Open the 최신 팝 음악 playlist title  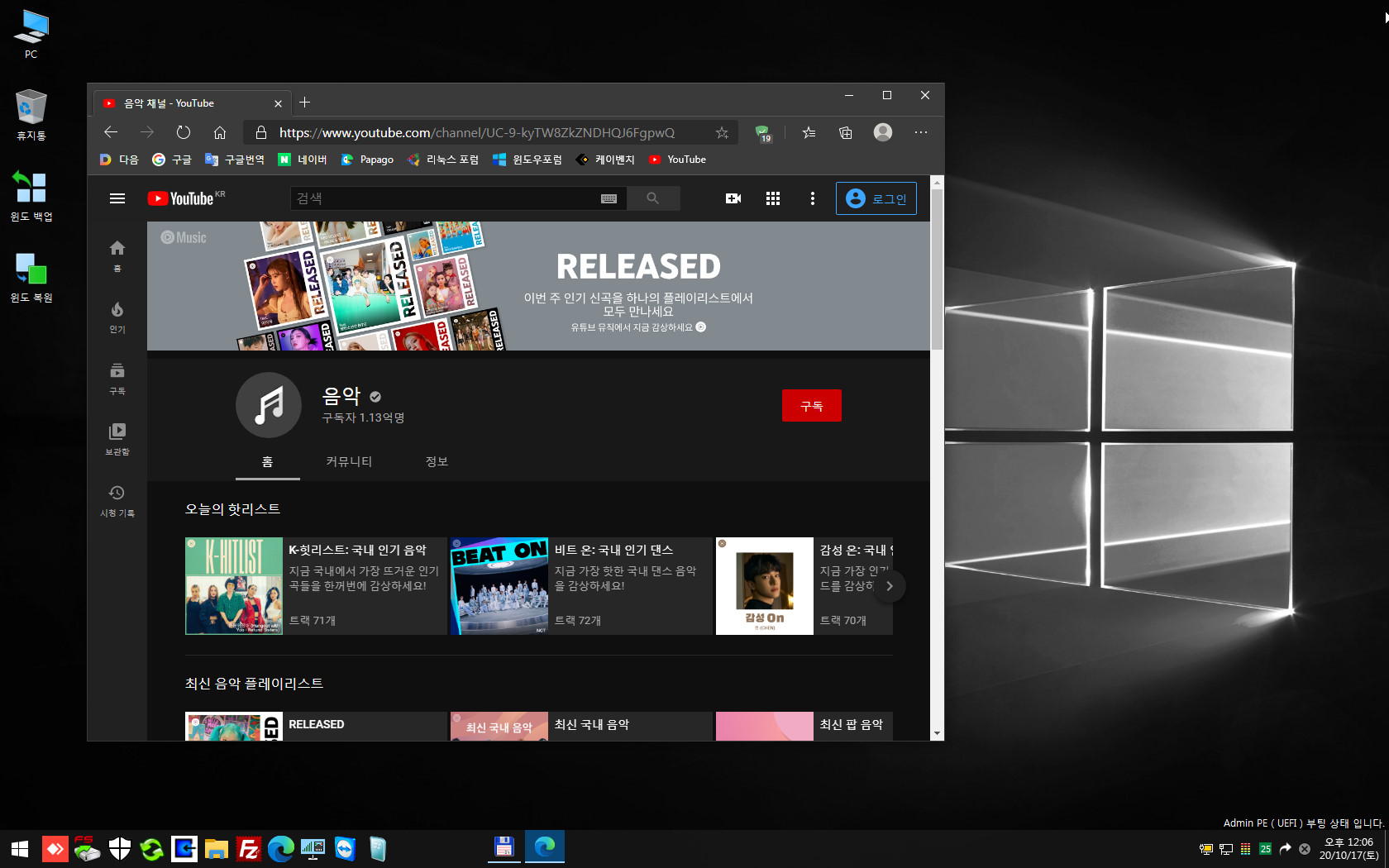click(x=852, y=724)
